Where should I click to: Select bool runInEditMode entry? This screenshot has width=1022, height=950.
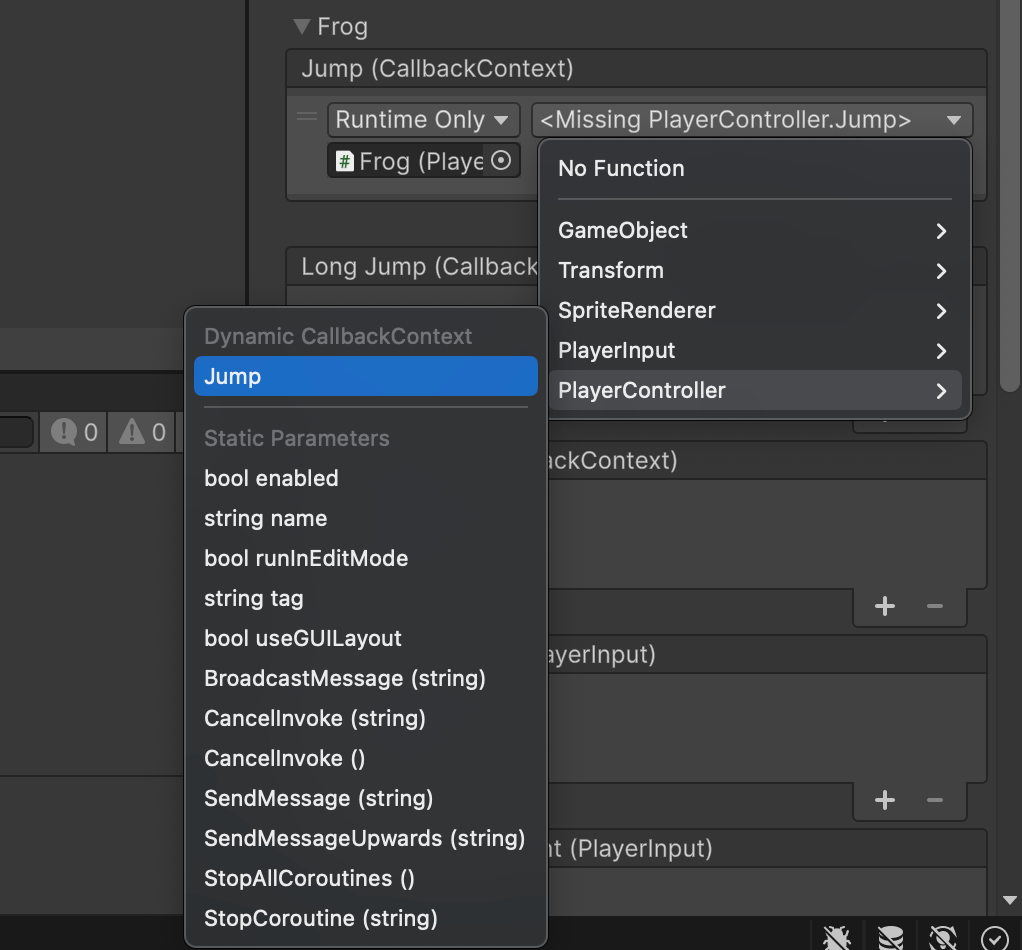tap(366, 558)
